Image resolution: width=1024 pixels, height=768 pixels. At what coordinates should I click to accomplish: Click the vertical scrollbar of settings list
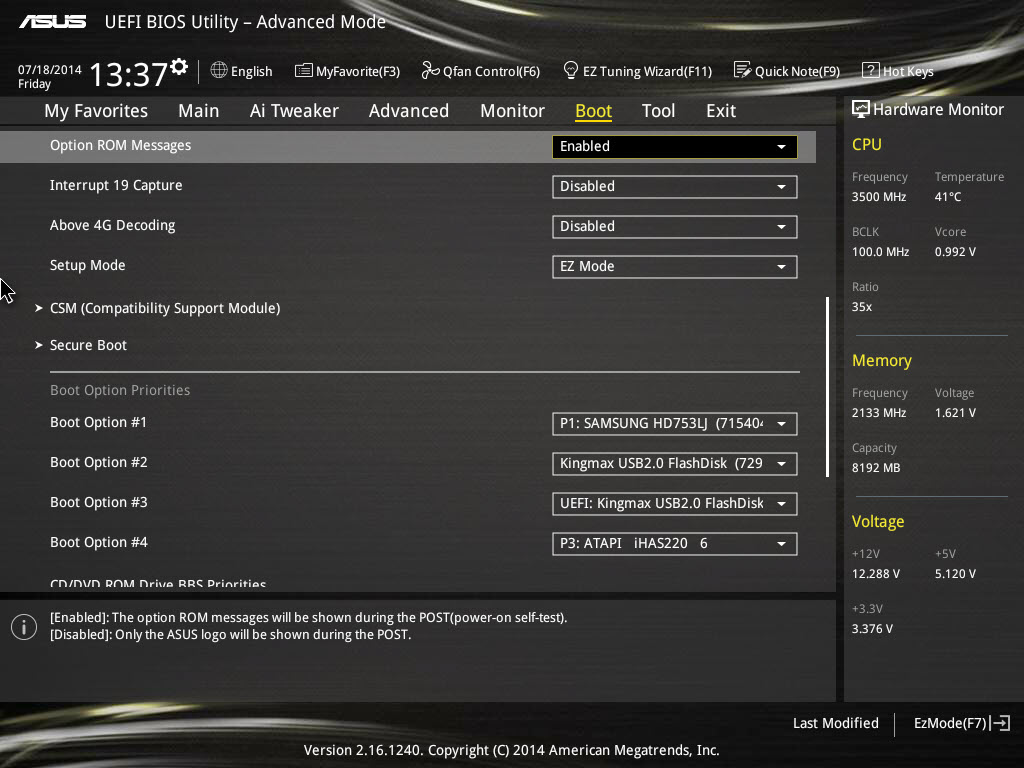click(827, 387)
